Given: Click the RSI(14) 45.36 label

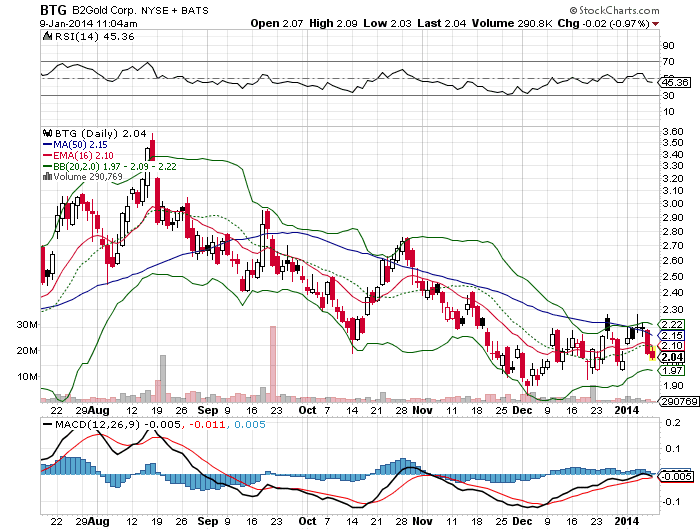Looking at the screenshot, I should [x=95, y=37].
